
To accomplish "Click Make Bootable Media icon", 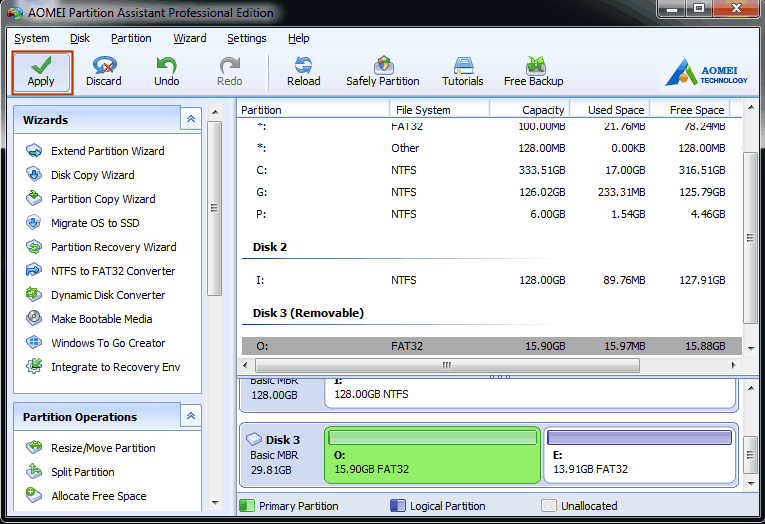I will click(34, 319).
